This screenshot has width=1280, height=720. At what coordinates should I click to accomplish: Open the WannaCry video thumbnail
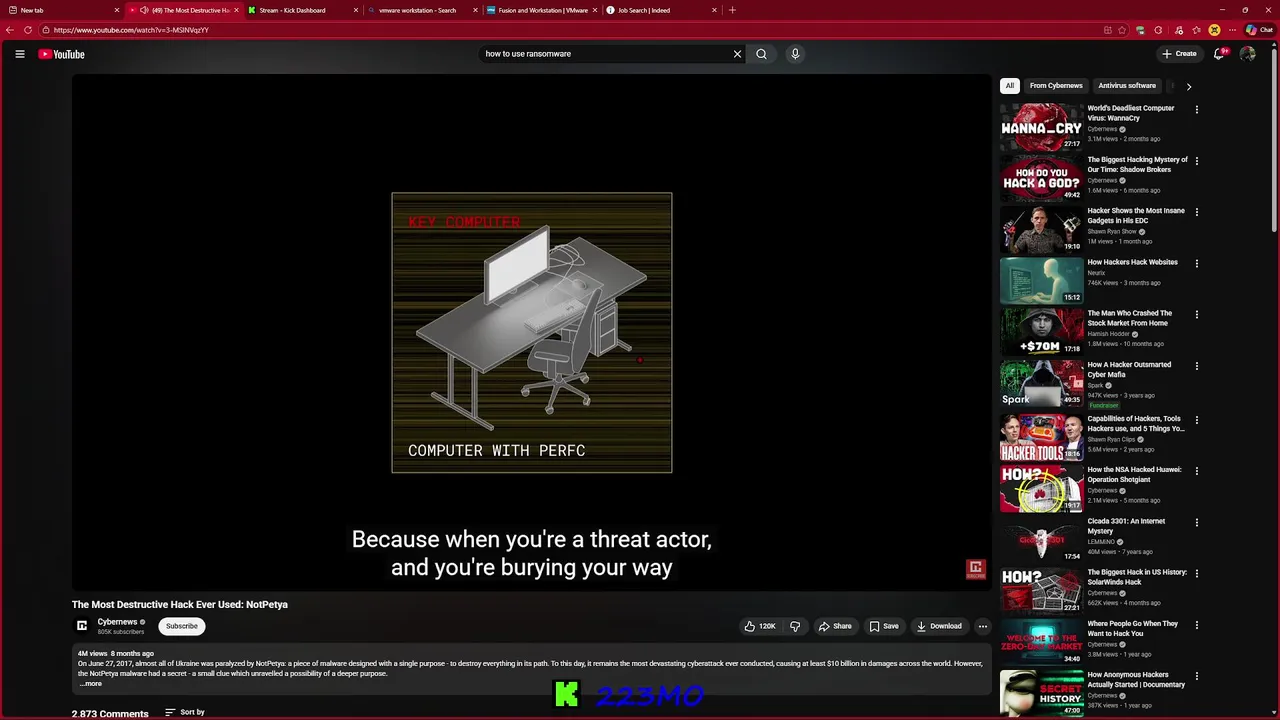pos(1042,126)
